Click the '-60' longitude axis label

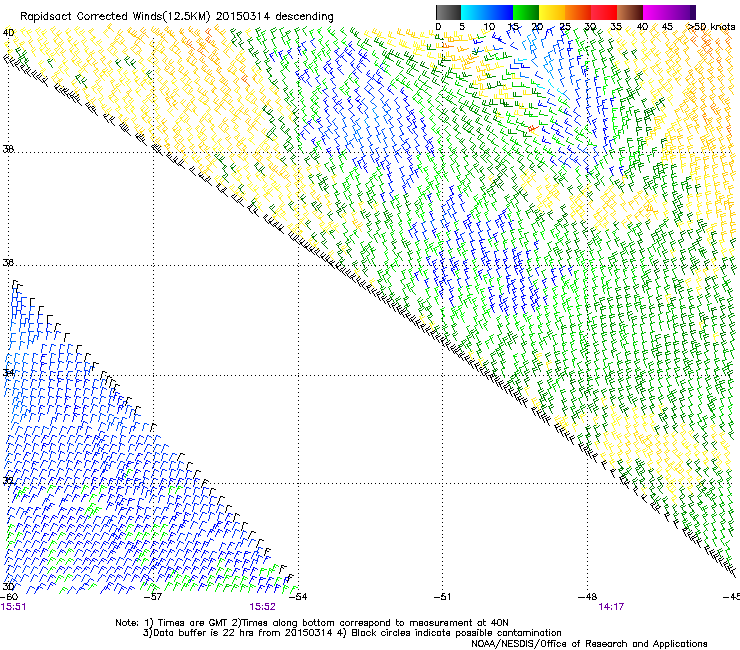point(9,597)
